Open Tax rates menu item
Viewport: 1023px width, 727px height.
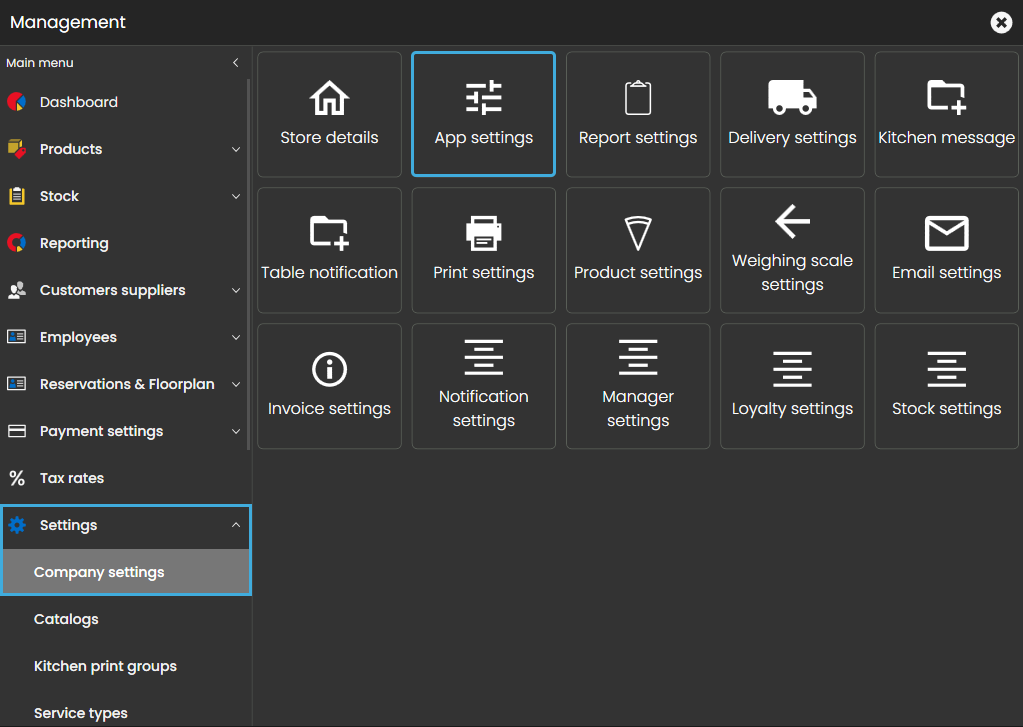click(71, 478)
